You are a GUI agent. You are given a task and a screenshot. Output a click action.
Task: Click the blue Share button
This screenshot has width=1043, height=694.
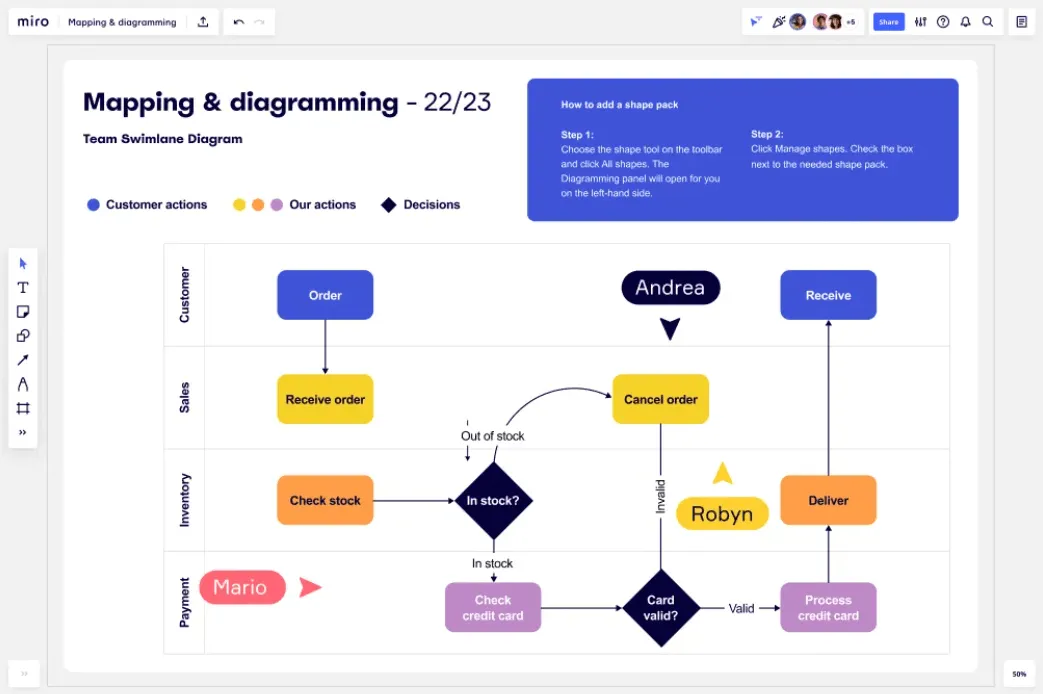[x=889, y=22]
